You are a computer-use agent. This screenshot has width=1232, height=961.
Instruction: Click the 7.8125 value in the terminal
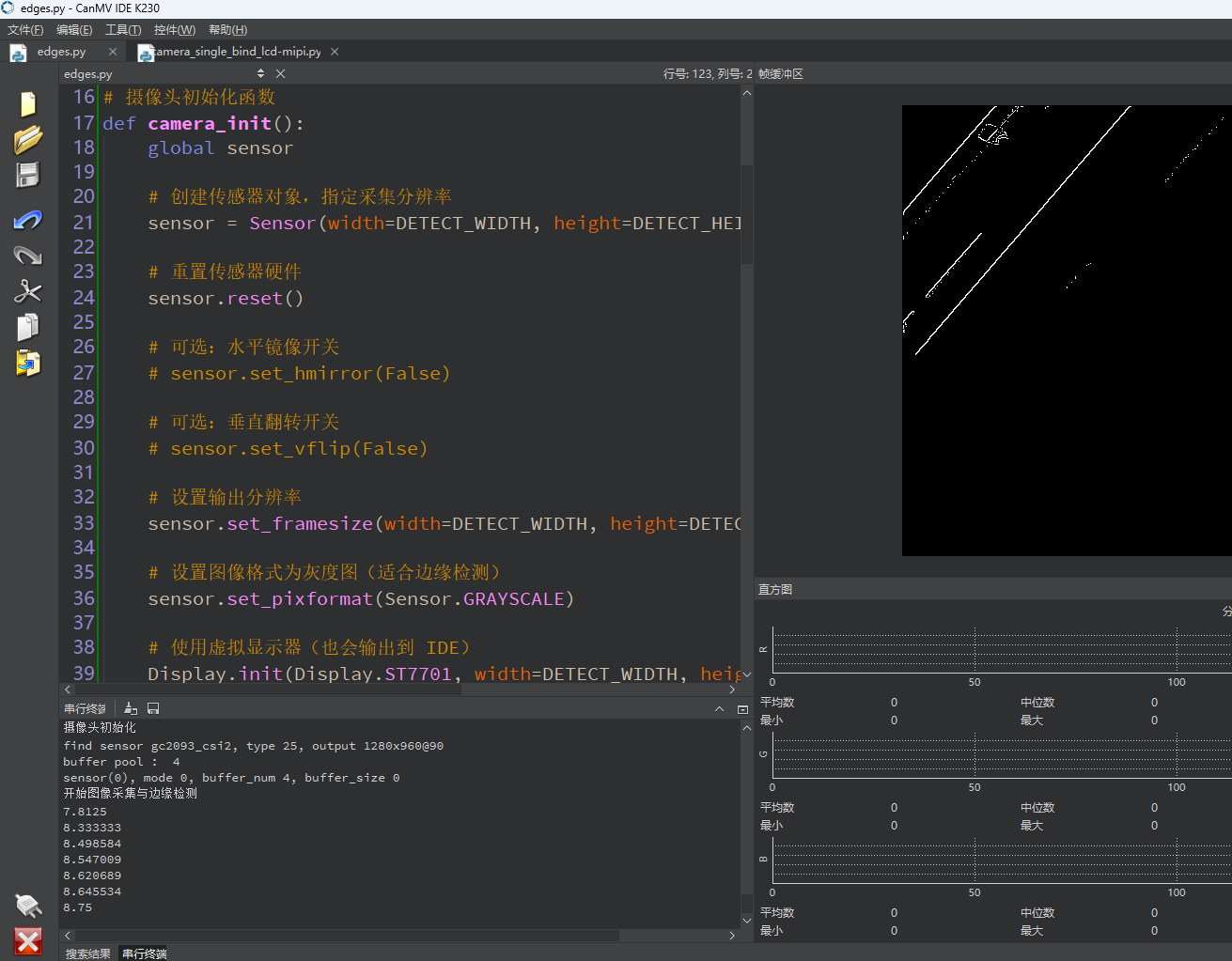tap(86, 812)
